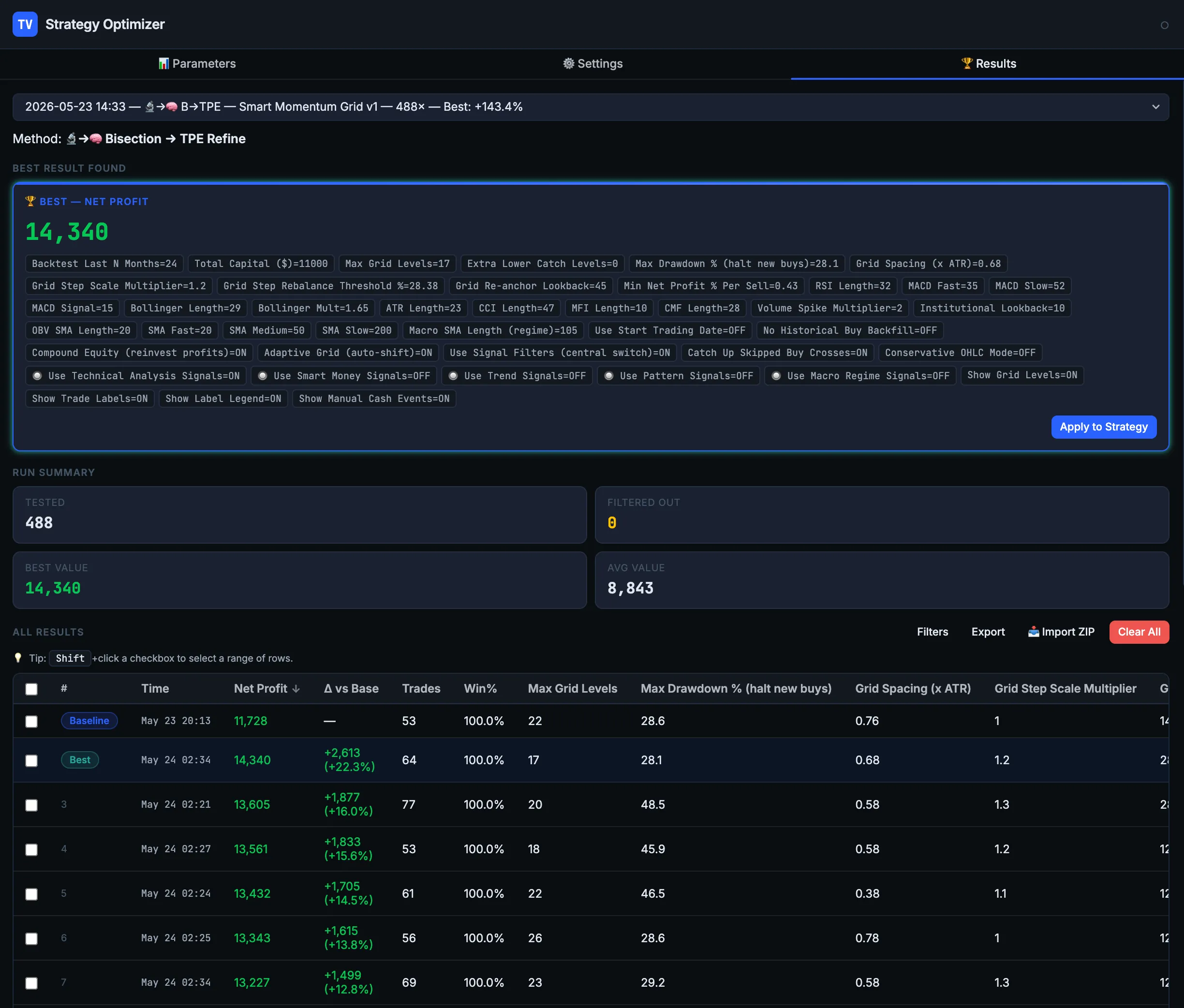Click the Use Technical Analysis Signals=ON chip
Viewport: 1184px width, 1008px height.
(136, 375)
